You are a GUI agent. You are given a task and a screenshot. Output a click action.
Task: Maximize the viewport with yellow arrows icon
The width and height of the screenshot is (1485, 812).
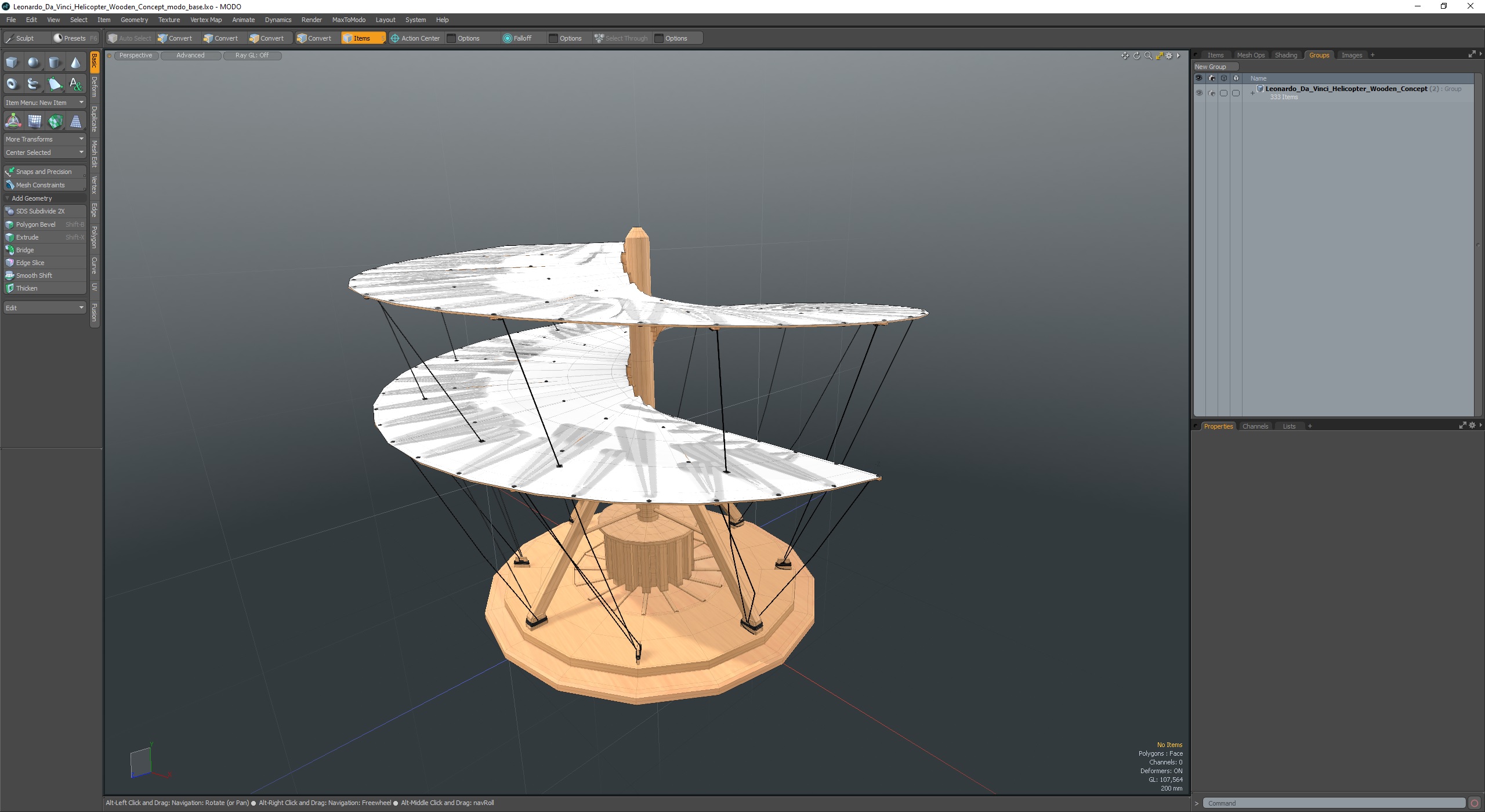click(x=1159, y=56)
